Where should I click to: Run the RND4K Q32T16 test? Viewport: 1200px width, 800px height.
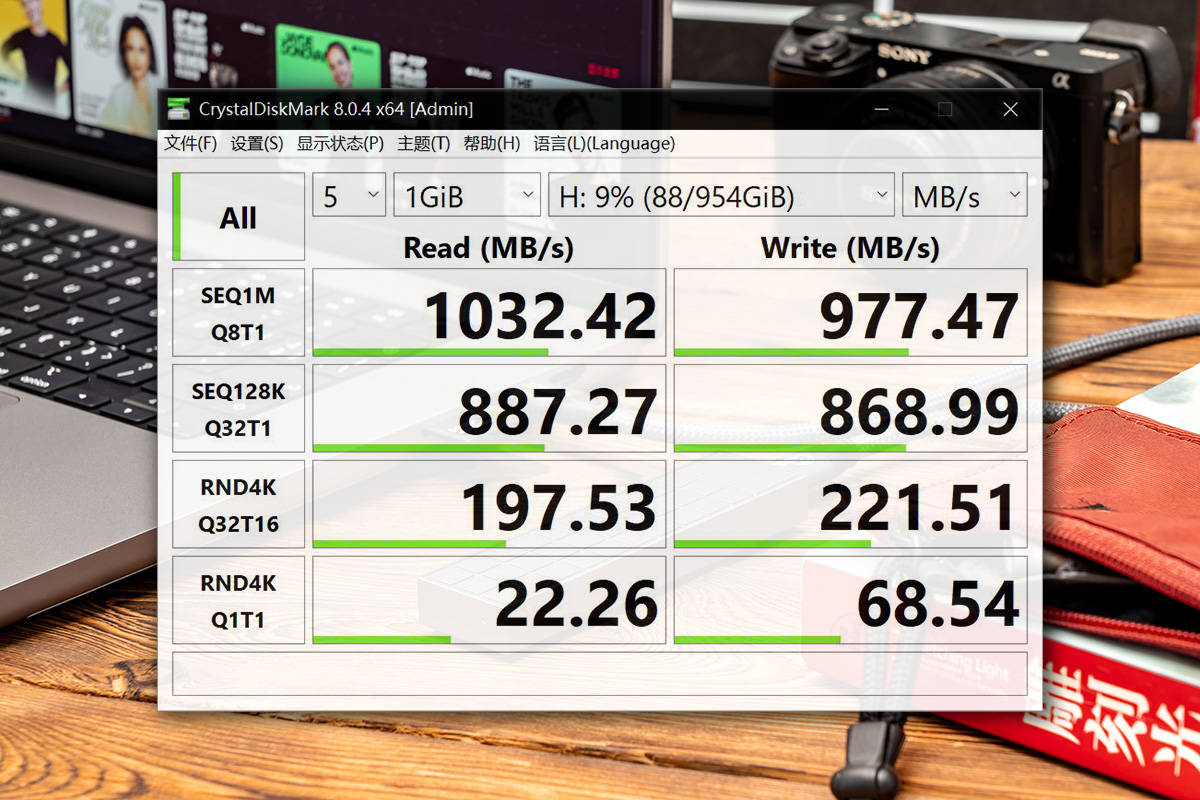238,505
